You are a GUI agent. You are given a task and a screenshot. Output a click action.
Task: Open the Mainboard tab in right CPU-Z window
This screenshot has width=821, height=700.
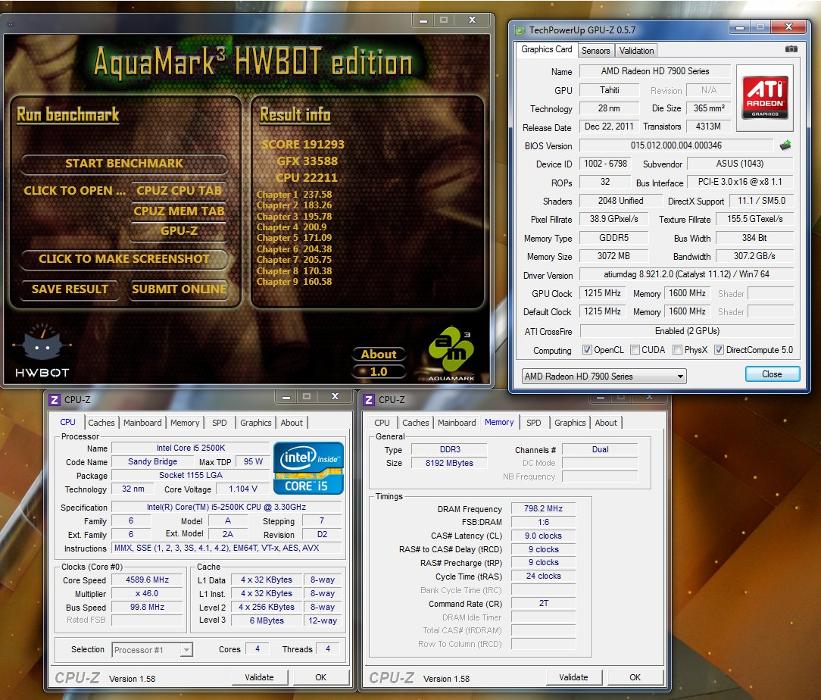pos(457,423)
